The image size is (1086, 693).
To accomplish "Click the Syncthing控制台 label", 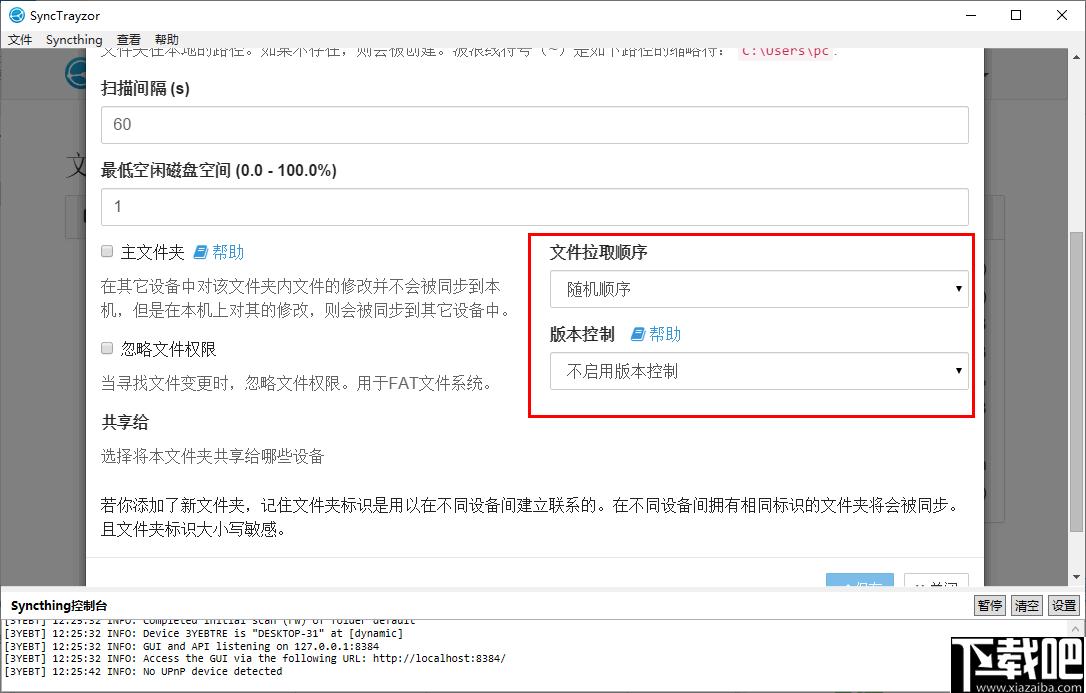I will (x=59, y=606).
